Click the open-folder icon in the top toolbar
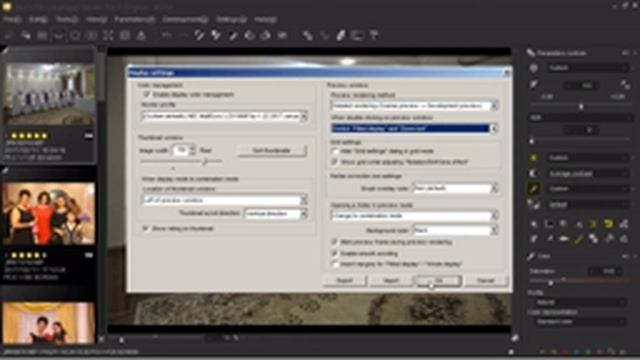Screen dimensions: 640x360 pos(26,36)
